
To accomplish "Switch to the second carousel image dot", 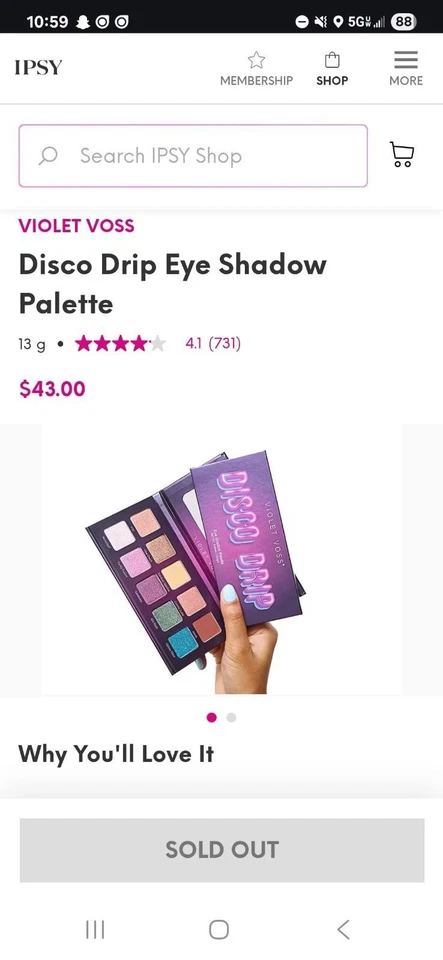I will pyautogui.click(x=231, y=718).
